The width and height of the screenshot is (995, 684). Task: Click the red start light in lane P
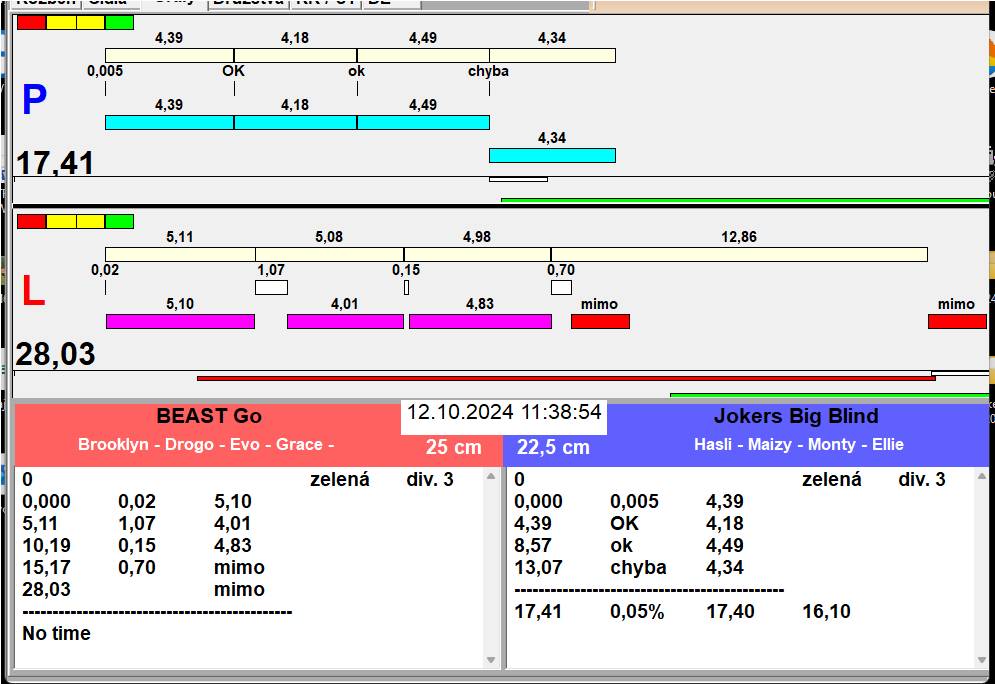tap(31, 22)
